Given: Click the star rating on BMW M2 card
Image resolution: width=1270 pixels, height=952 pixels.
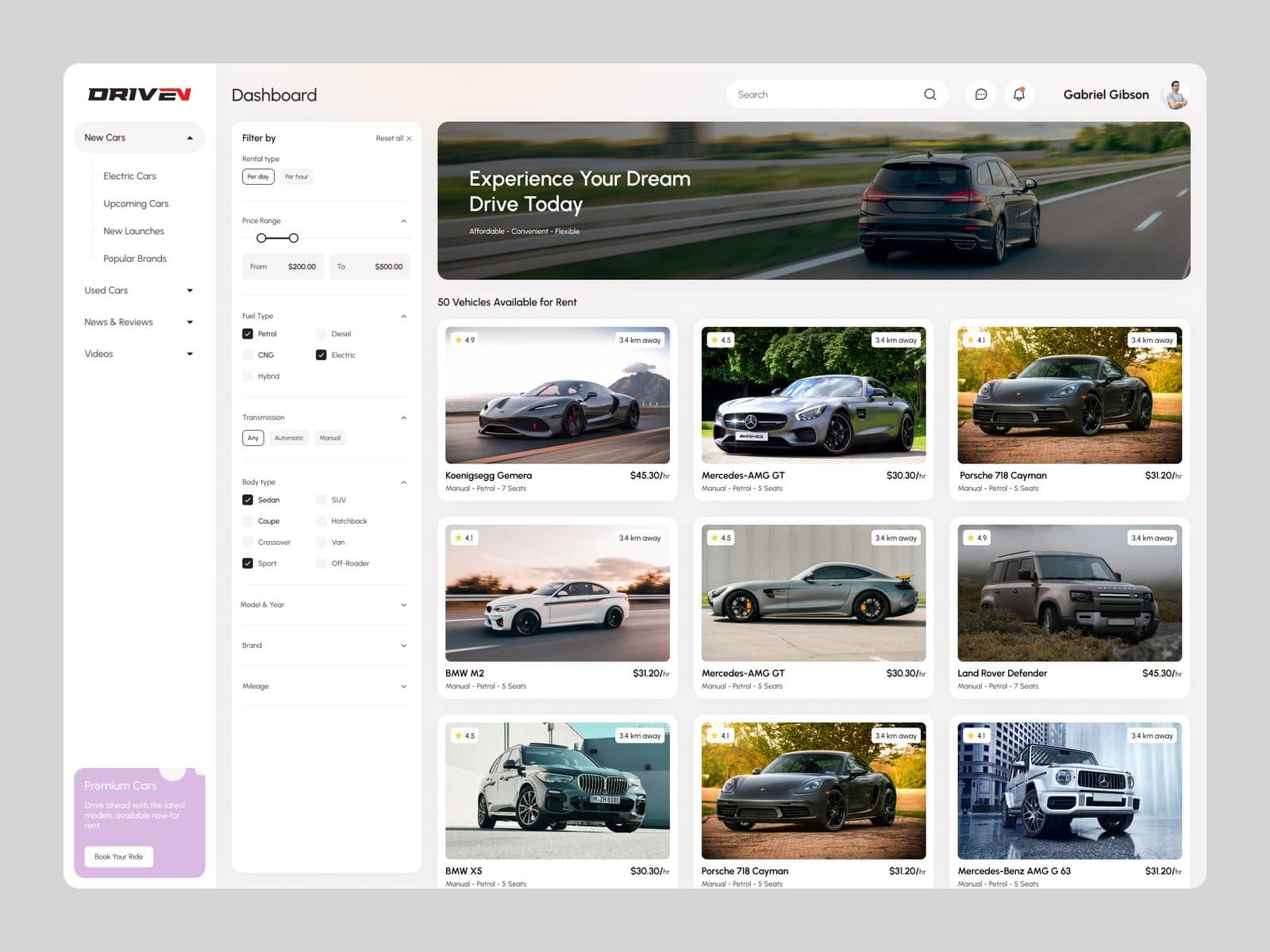Looking at the screenshot, I should coord(464,538).
